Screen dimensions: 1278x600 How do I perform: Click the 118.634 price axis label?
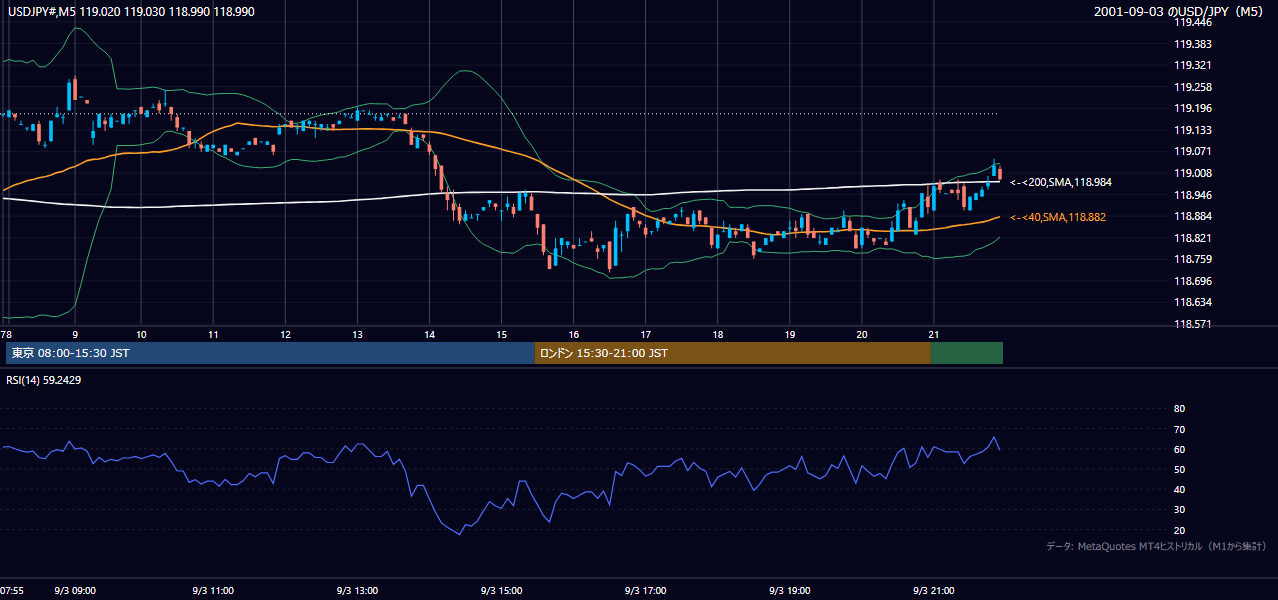[1194, 302]
